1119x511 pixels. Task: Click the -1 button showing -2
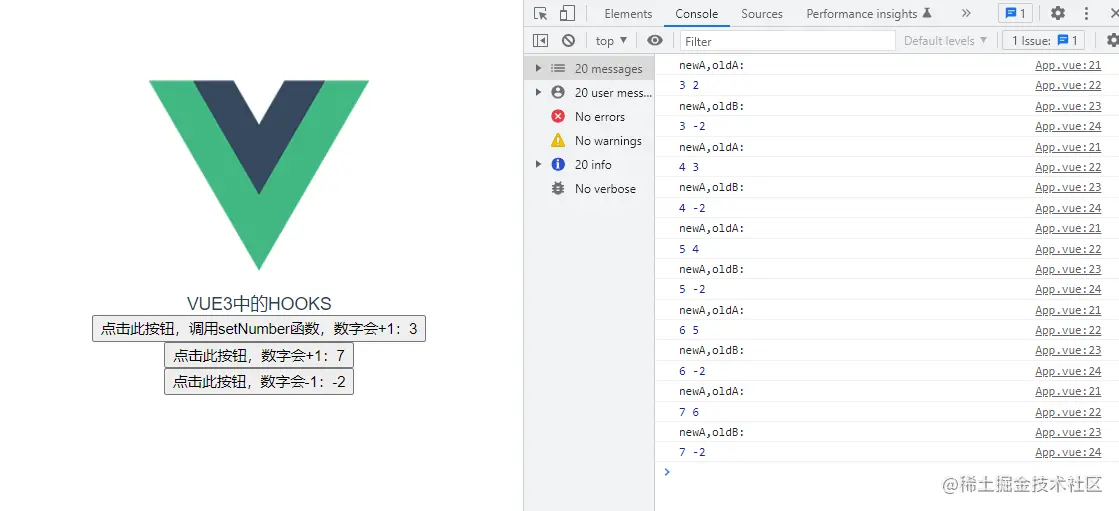(x=259, y=381)
